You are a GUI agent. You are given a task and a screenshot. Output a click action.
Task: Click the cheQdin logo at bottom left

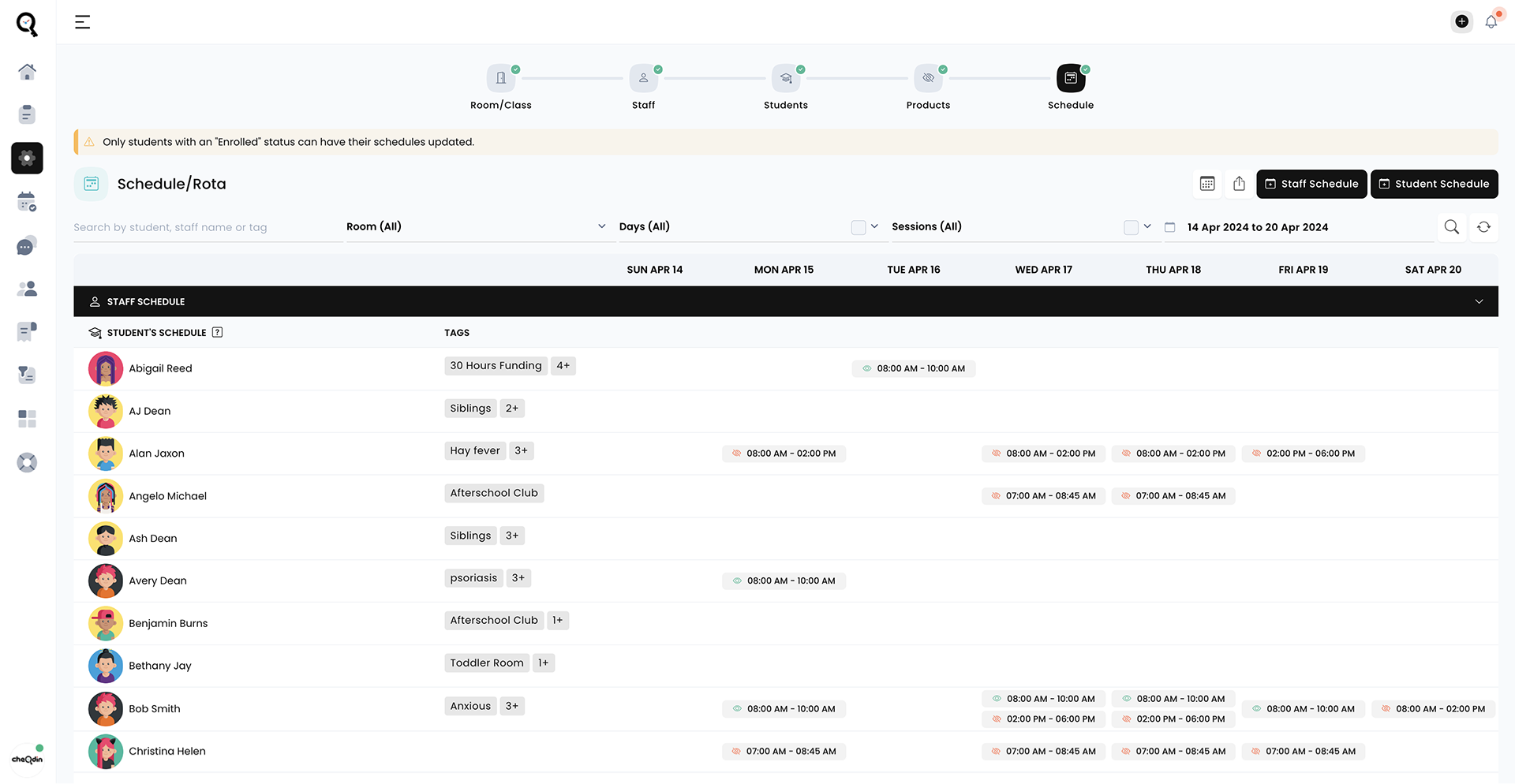click(x=27, y=759)
